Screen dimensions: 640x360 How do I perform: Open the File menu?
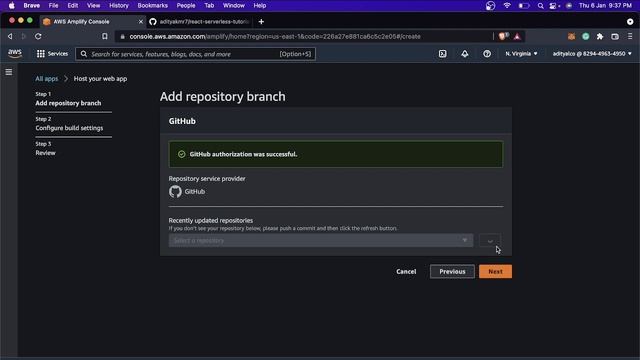pos(53,6)
